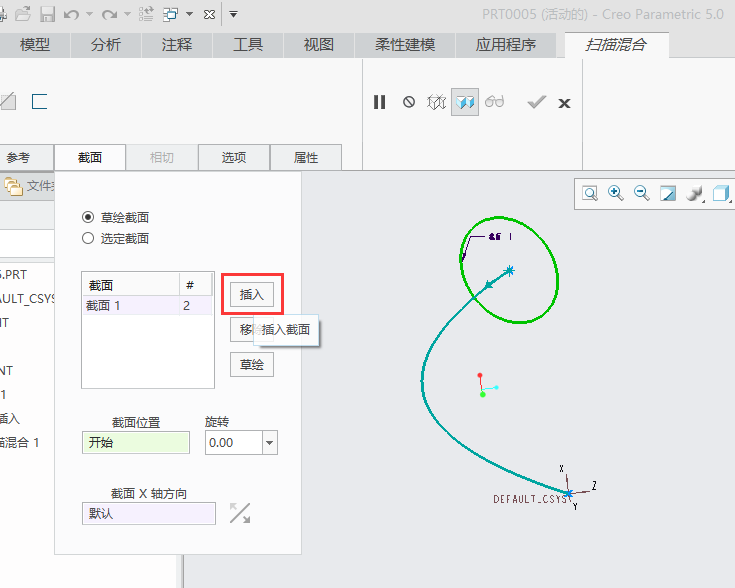Image resolution: width=735 pixels, height=588 pixels.
Task: Click the 截面 X 轴方向 field showing 默认
Action: (x=149, y=513)
